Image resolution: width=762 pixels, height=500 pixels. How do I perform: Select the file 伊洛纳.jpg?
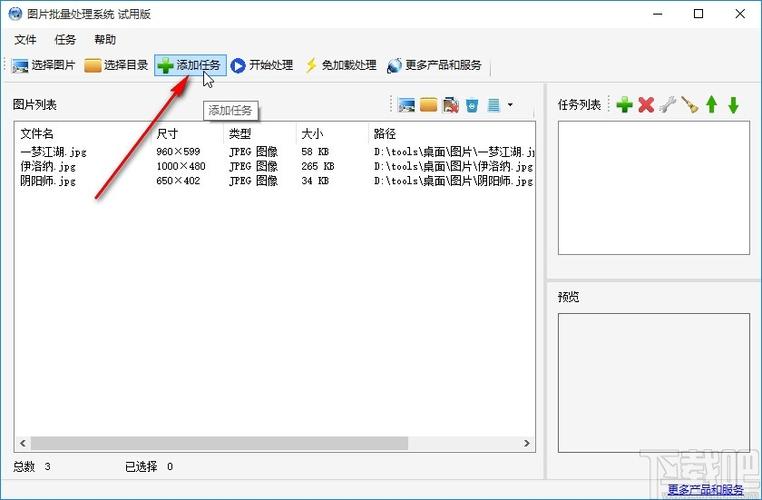tap(48, 166)
